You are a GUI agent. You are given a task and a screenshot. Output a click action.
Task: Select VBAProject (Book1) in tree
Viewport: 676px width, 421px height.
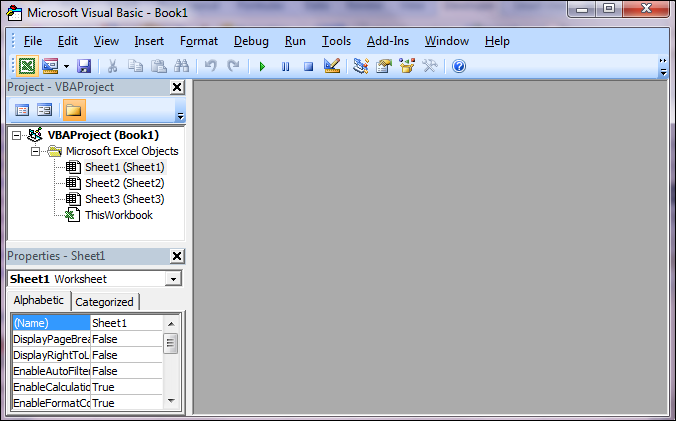click(x=103, y=135)
